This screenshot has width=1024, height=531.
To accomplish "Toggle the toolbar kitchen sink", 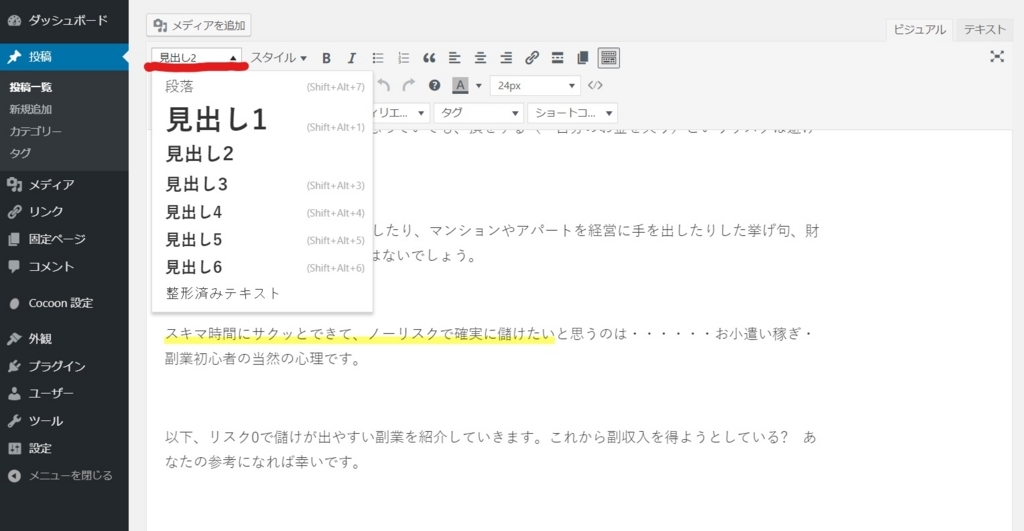I will [609, 58].
